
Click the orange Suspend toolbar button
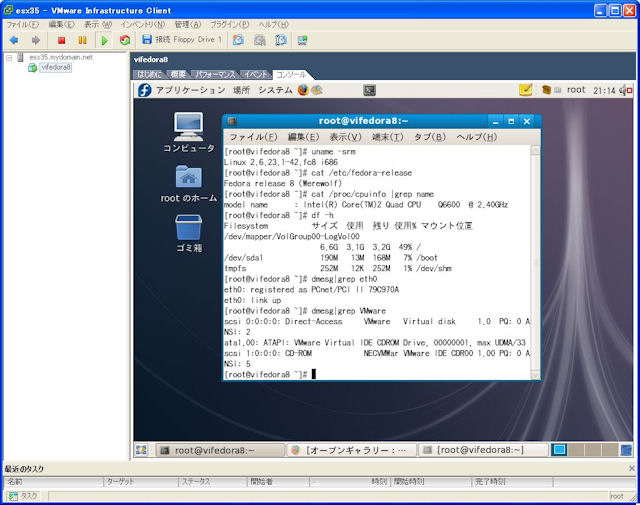coord(82,40)
